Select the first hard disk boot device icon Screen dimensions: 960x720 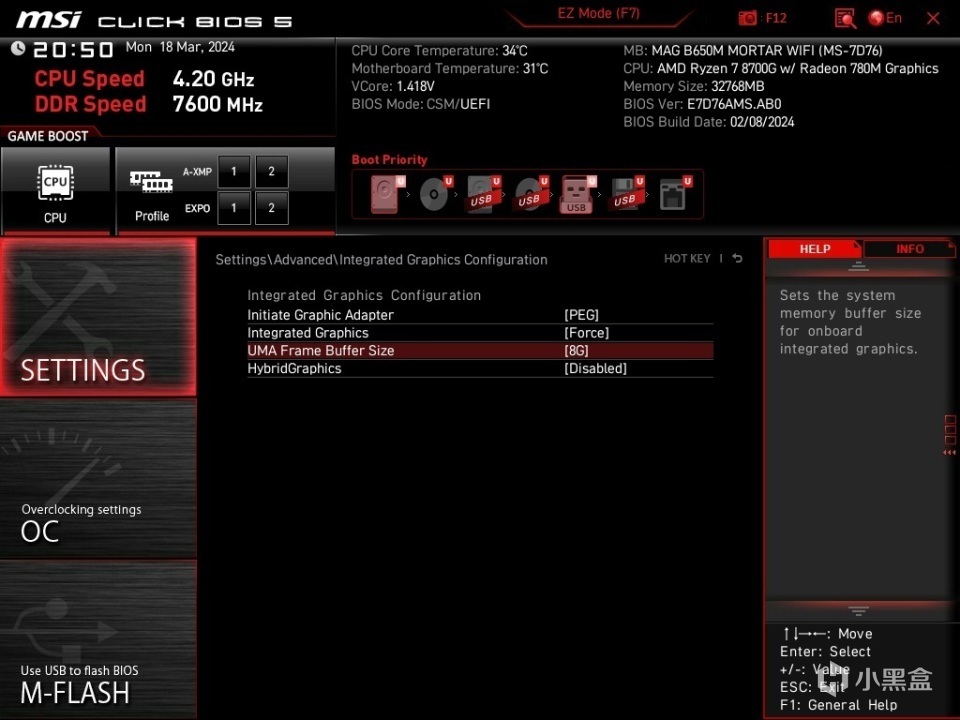388,194
